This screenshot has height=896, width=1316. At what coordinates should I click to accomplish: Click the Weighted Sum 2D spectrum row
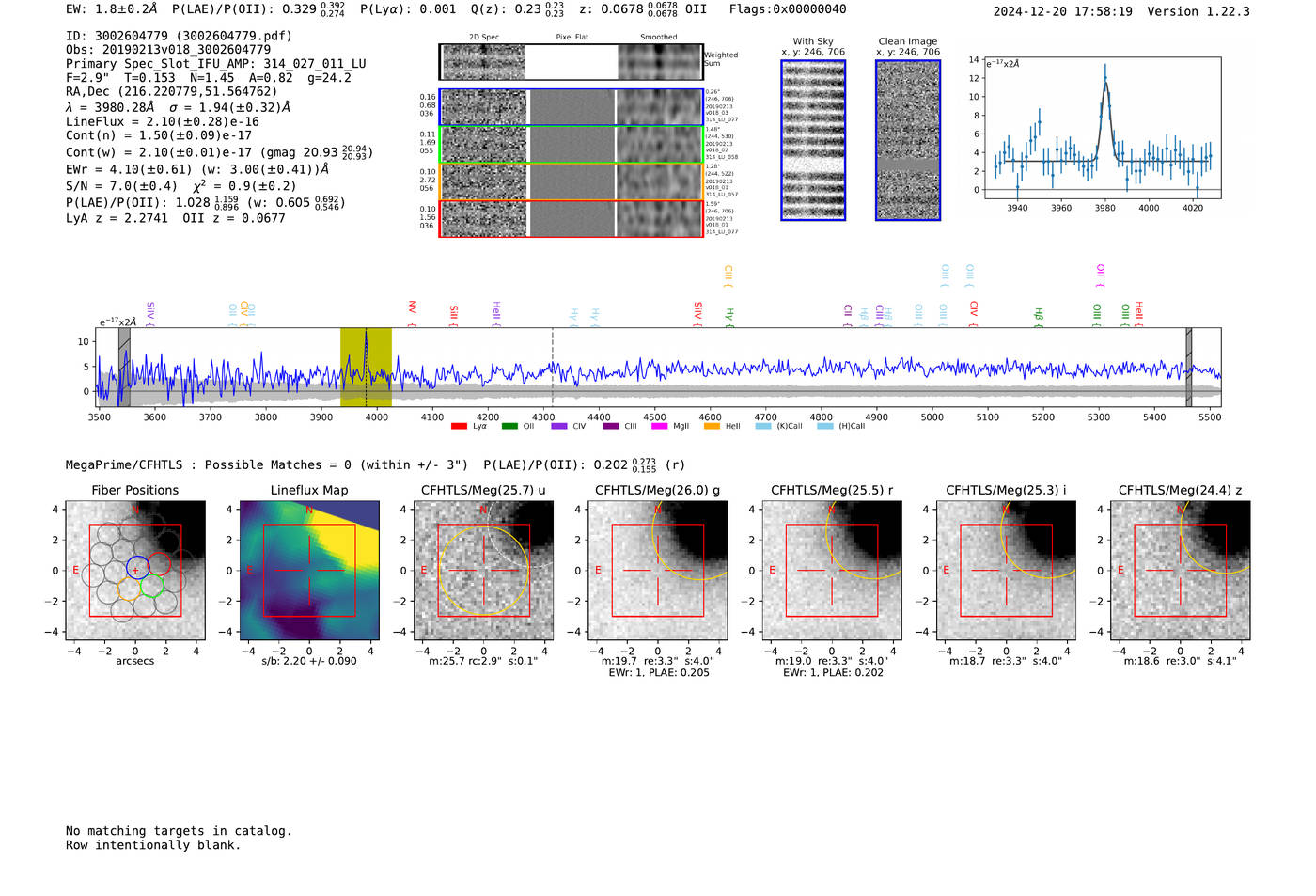572,62
